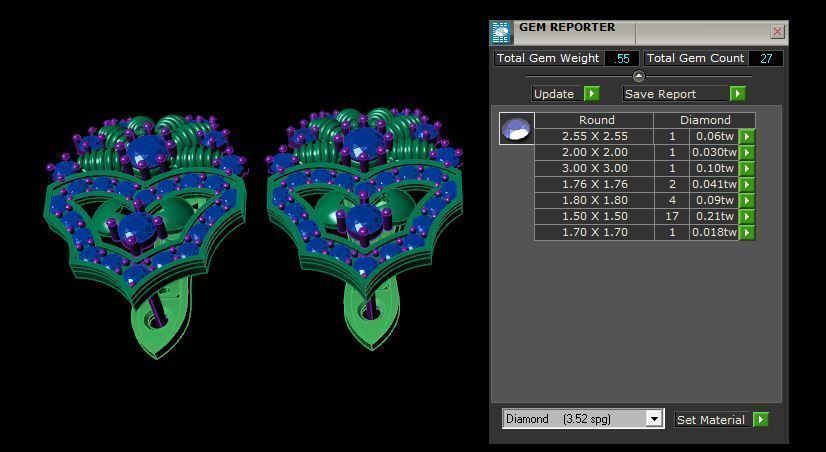Click green arrow for 2.55 X 2.55 row
826x452 pixels.
[747, 136]
